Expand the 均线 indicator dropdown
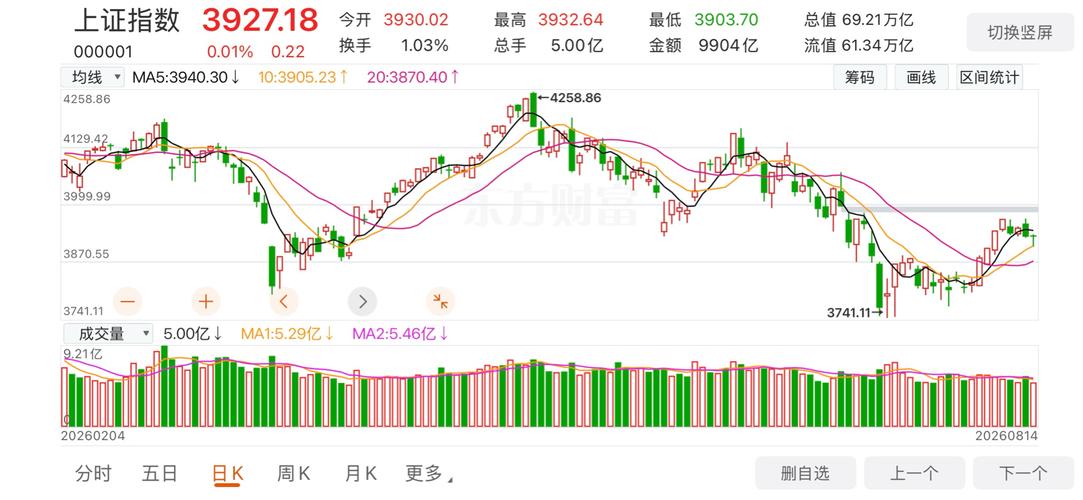This screenshot has width=1083, height=500. point(93,77)
